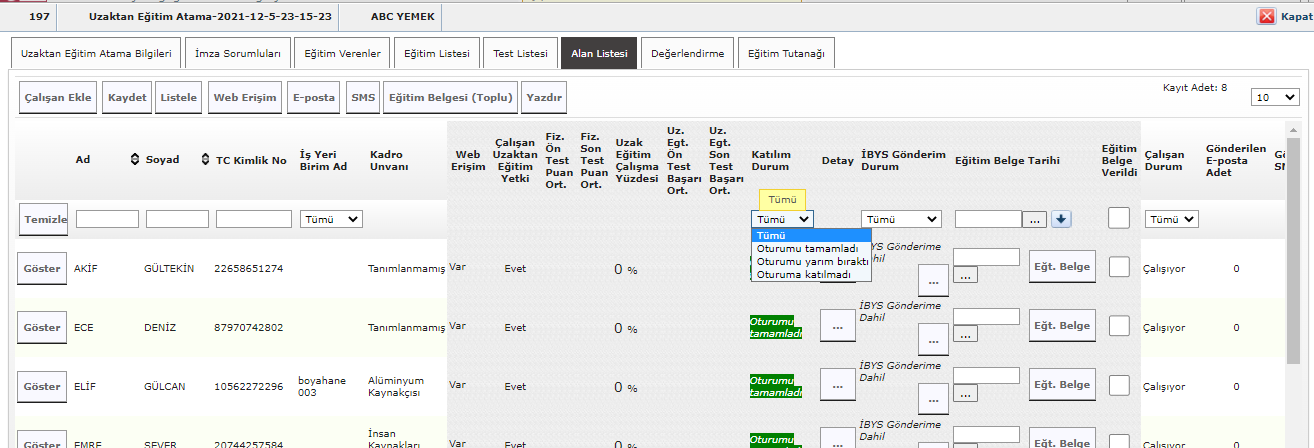Click the blue down-arrow icon in filter row
The image size is (1314, 448).
click(x=1061, y=219)
